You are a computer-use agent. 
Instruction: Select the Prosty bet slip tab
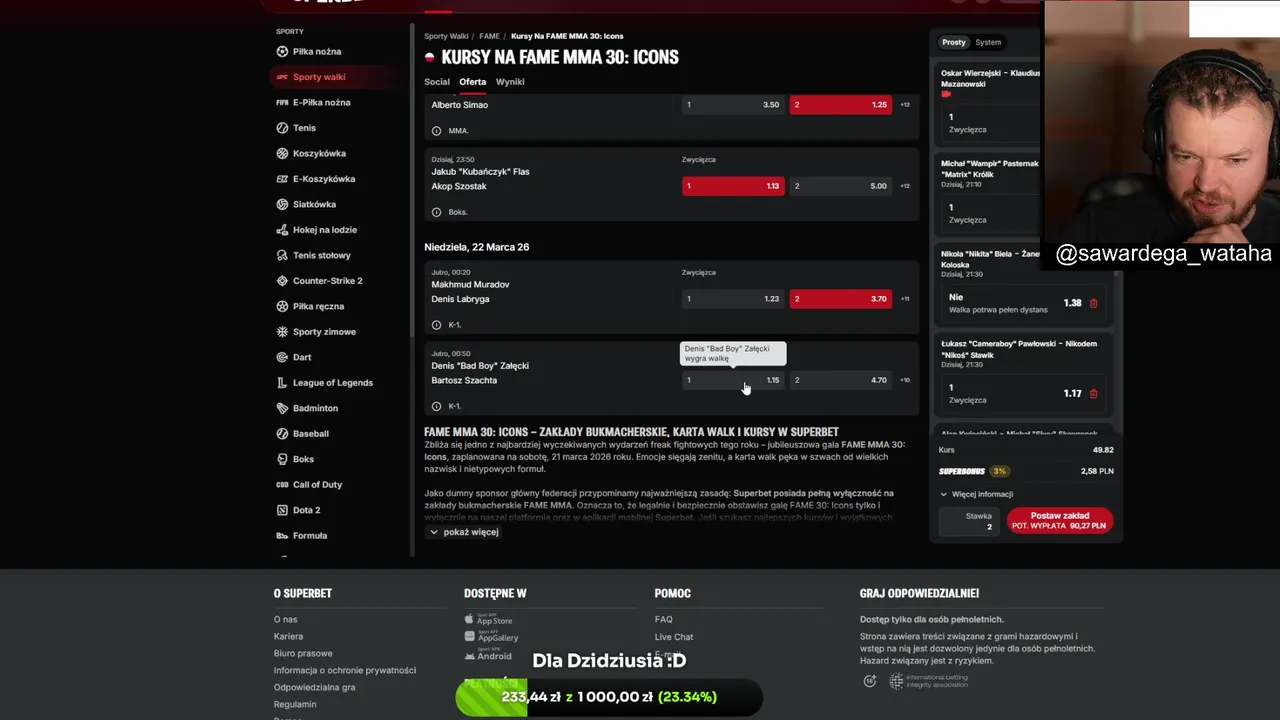pyautogui.click(x=954, y=42)
